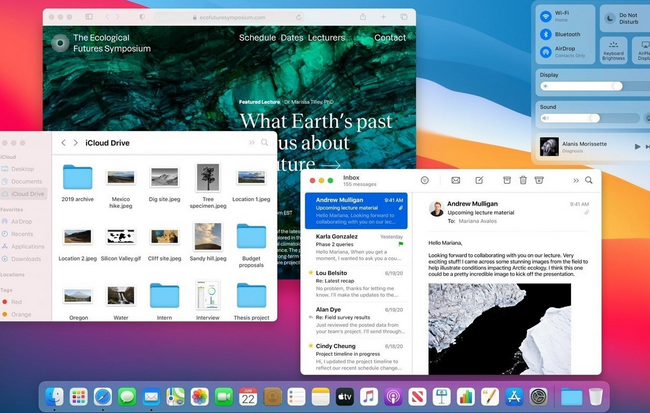650x413 pixels.
Task: Click the Safari address bar showing ecofuturesymposium.com
Action: click(229, 17)
